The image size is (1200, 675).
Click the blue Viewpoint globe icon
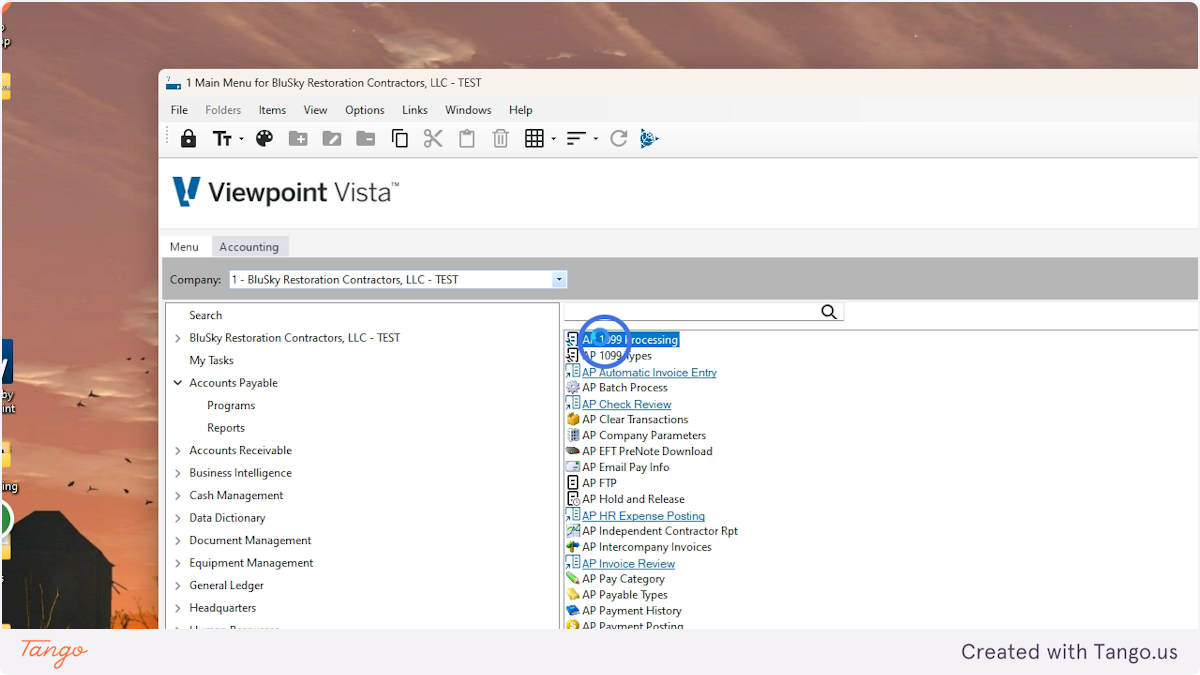(x=650, y=139)
